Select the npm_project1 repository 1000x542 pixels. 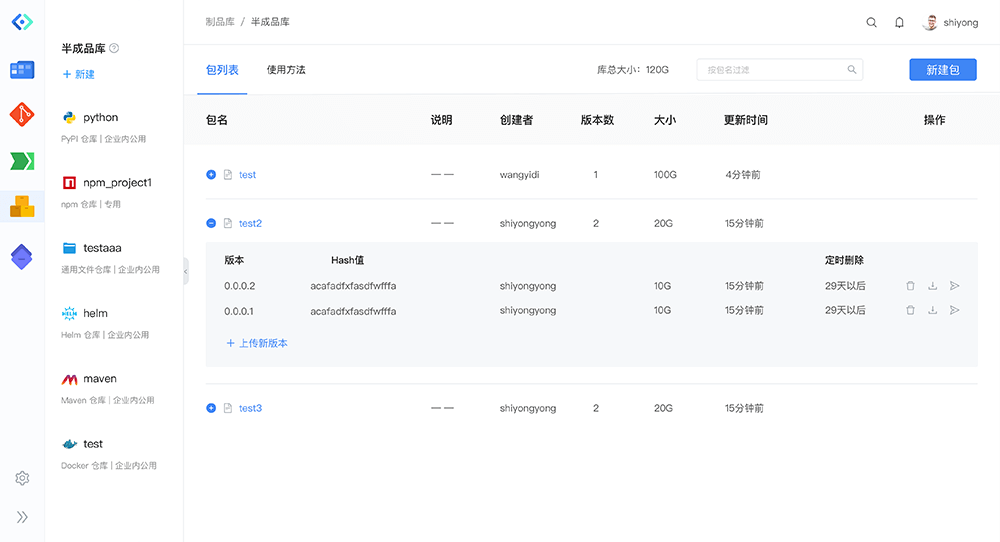[116, 183]
